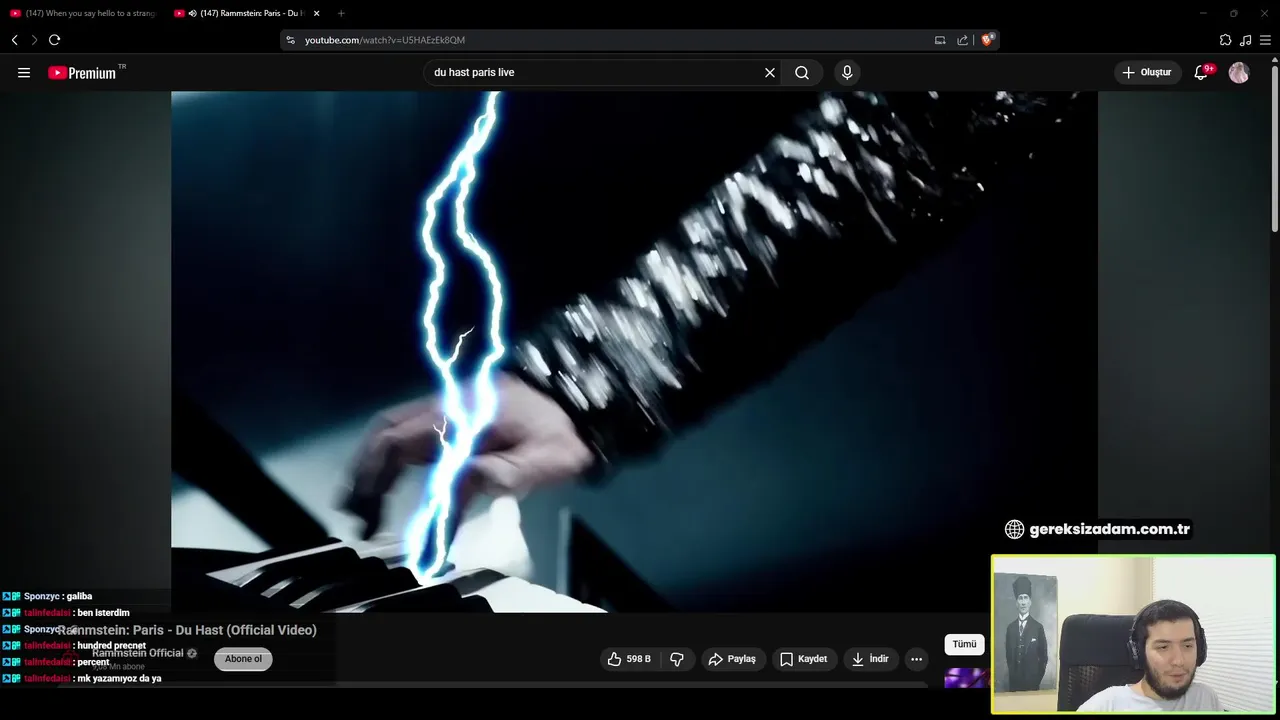The image size is (1280, 720).
Task: Share the video with Paylaş
Action: click(x=732, y=659)
